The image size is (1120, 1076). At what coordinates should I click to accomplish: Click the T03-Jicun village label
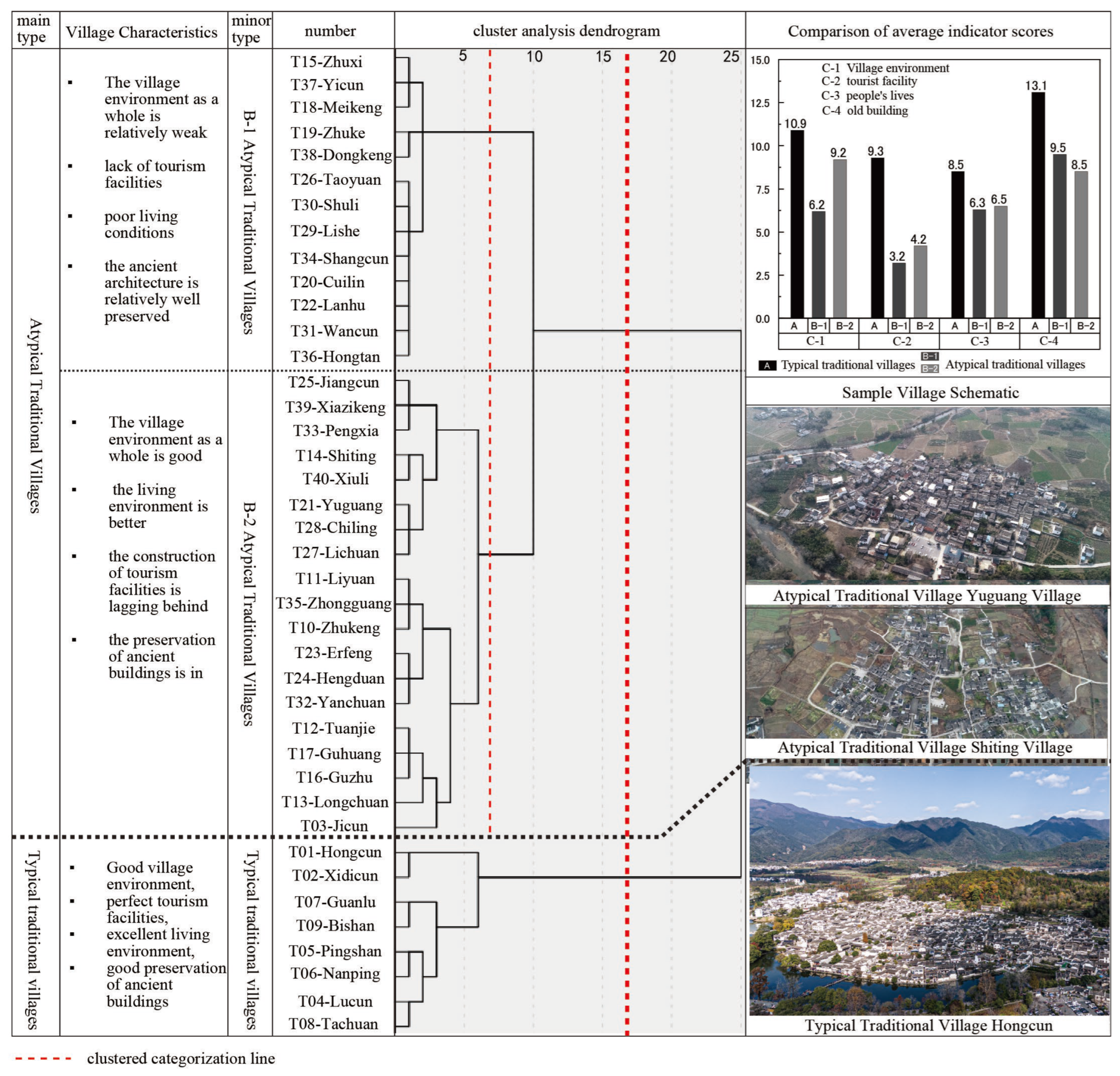pyautogui.click(x=335, y=826)
